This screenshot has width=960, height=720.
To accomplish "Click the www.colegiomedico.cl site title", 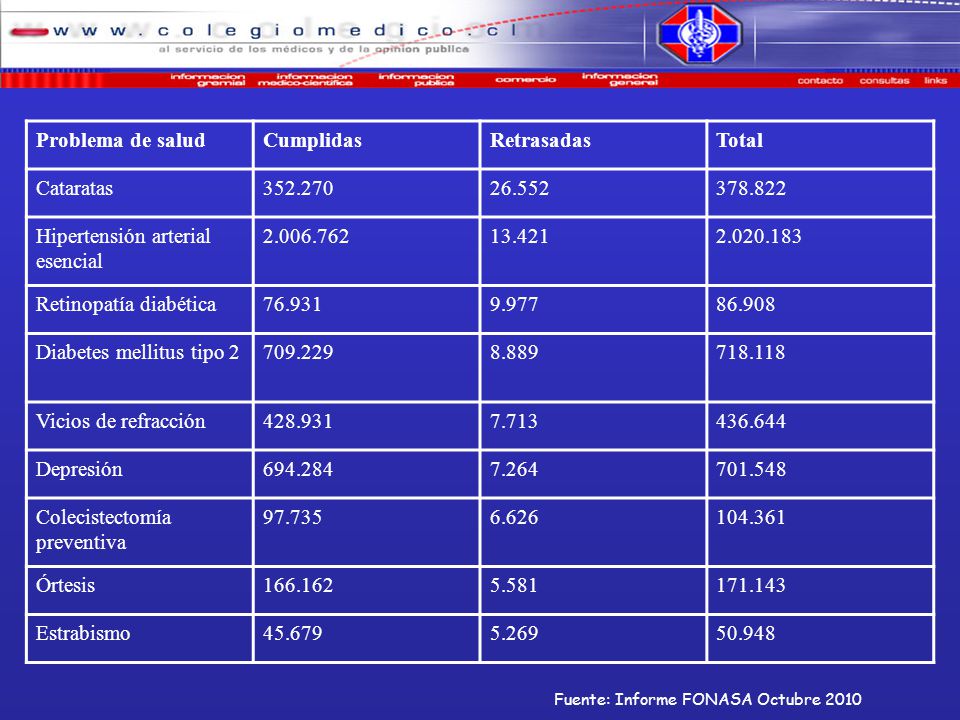I will 285,31.
